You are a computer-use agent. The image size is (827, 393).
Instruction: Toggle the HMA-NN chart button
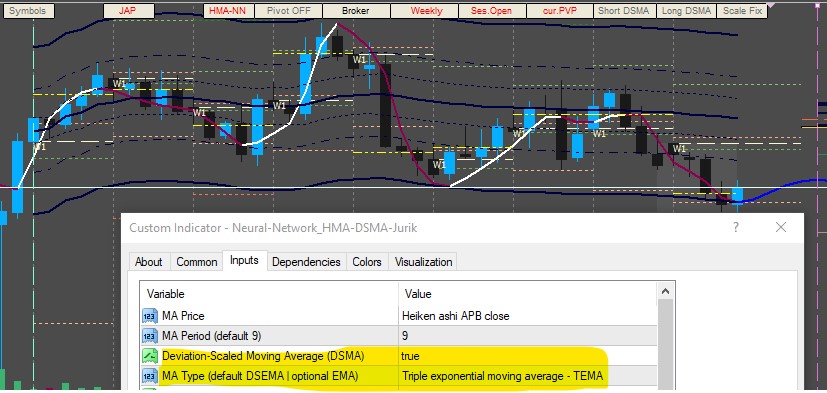click(x=228, y=11)
